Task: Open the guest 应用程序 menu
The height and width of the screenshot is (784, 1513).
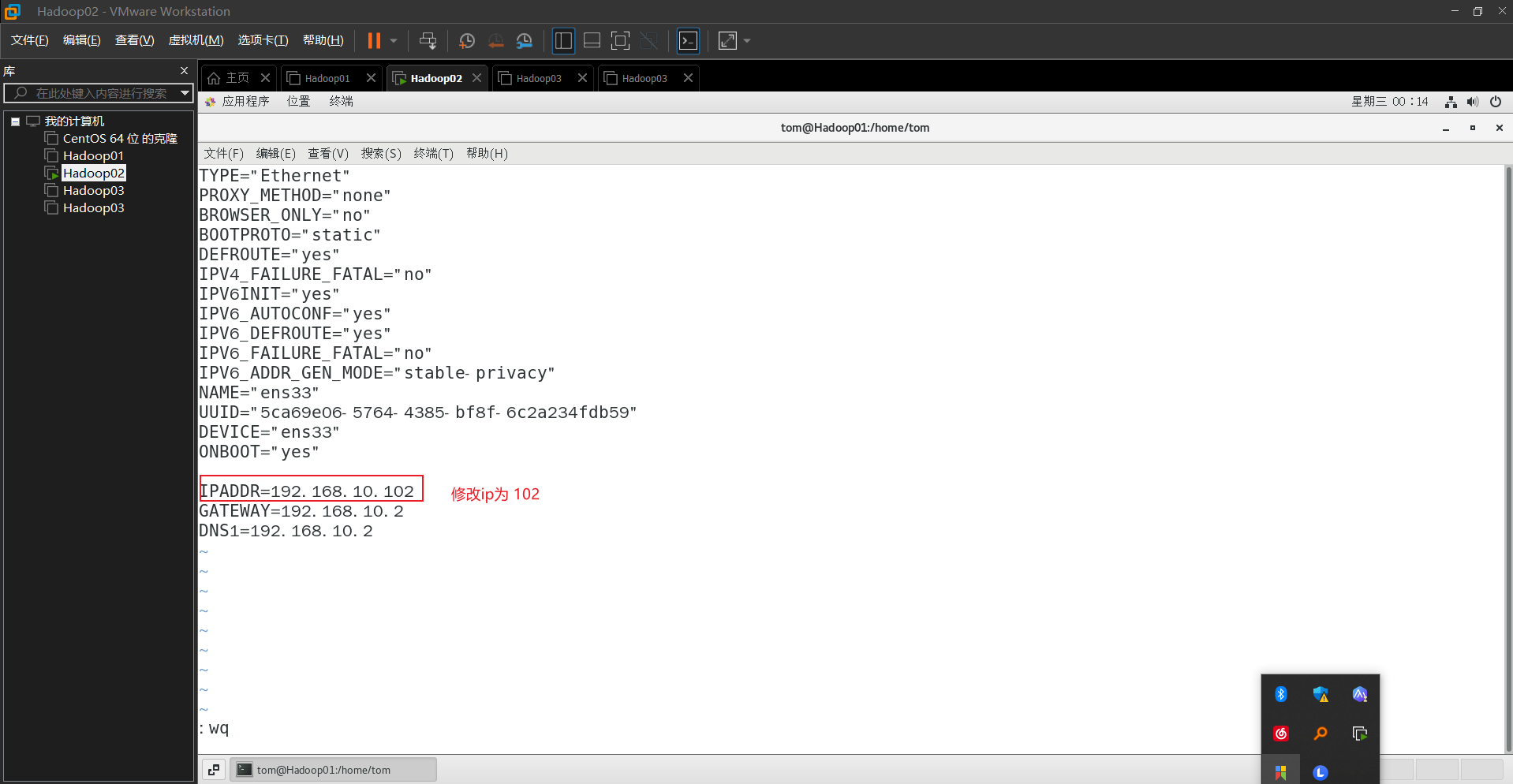Action: coord(245,102)
